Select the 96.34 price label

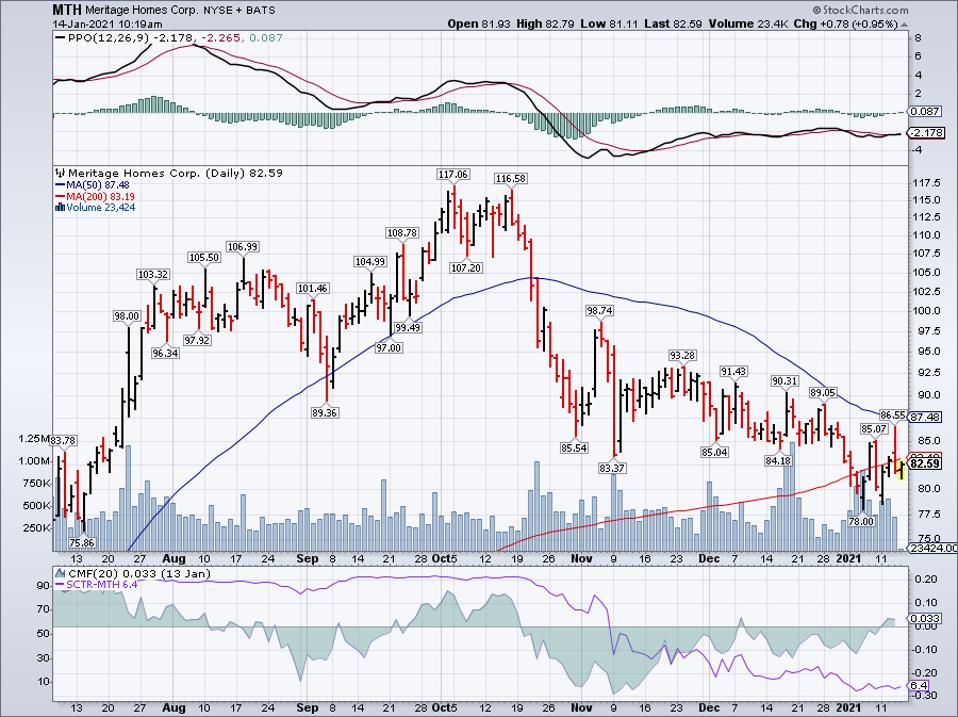[166, 352]
